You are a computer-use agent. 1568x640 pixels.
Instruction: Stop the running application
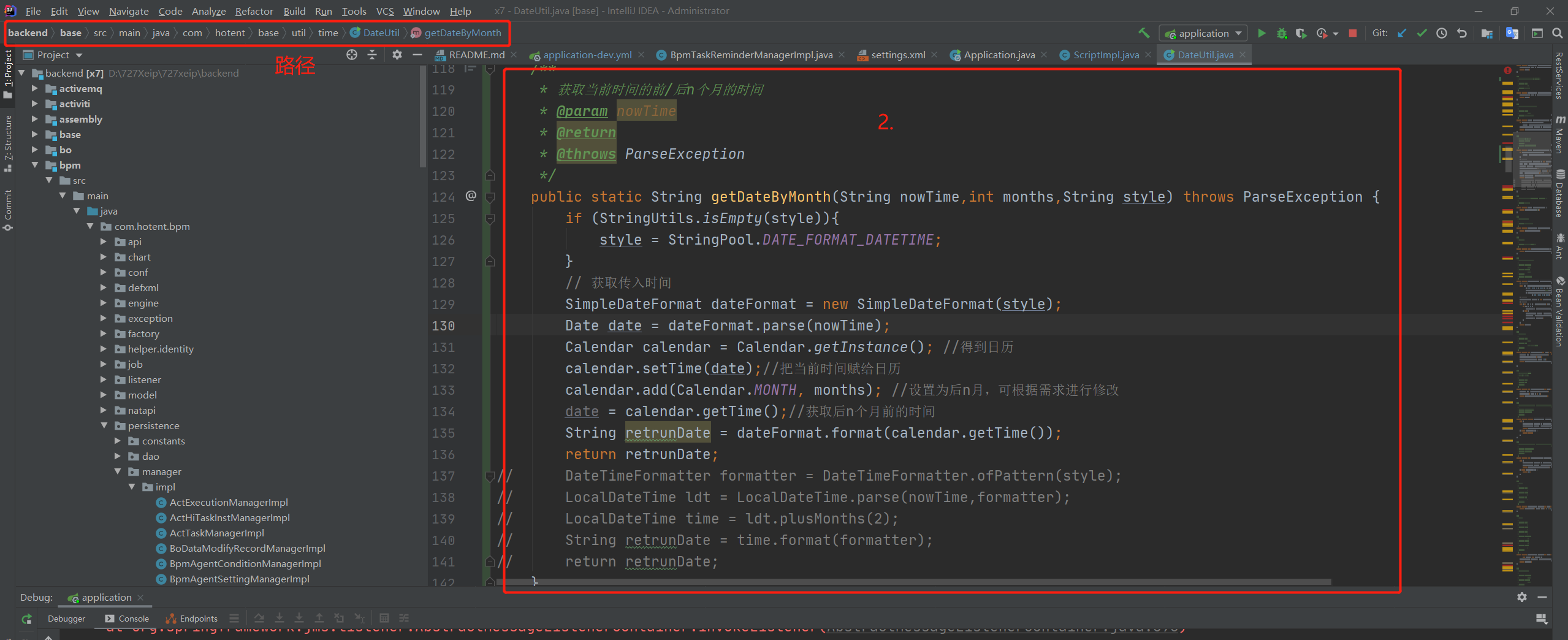tap(1353, 33)
